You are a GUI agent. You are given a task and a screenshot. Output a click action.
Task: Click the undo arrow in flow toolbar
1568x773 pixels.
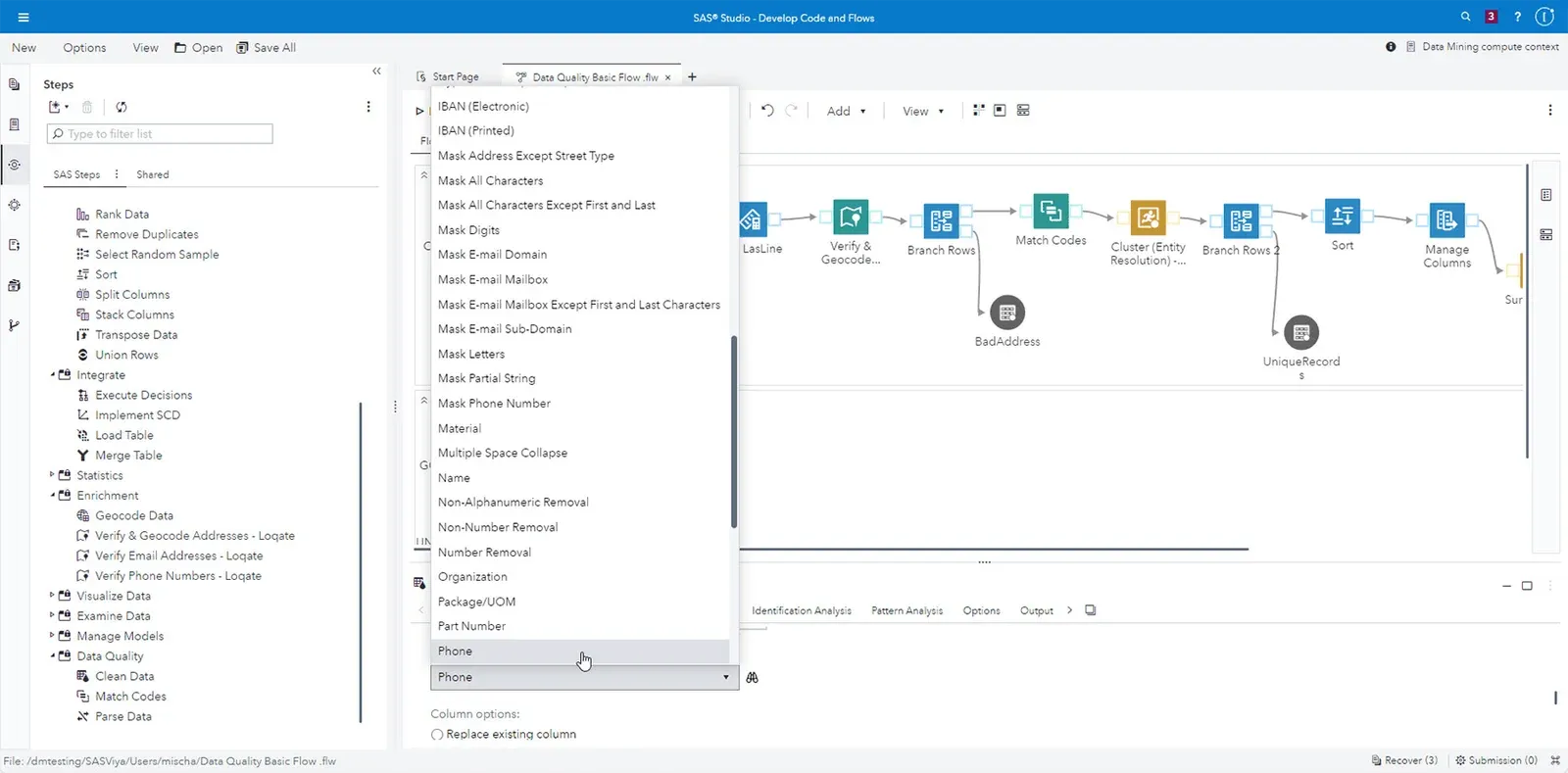coord(767,111)
